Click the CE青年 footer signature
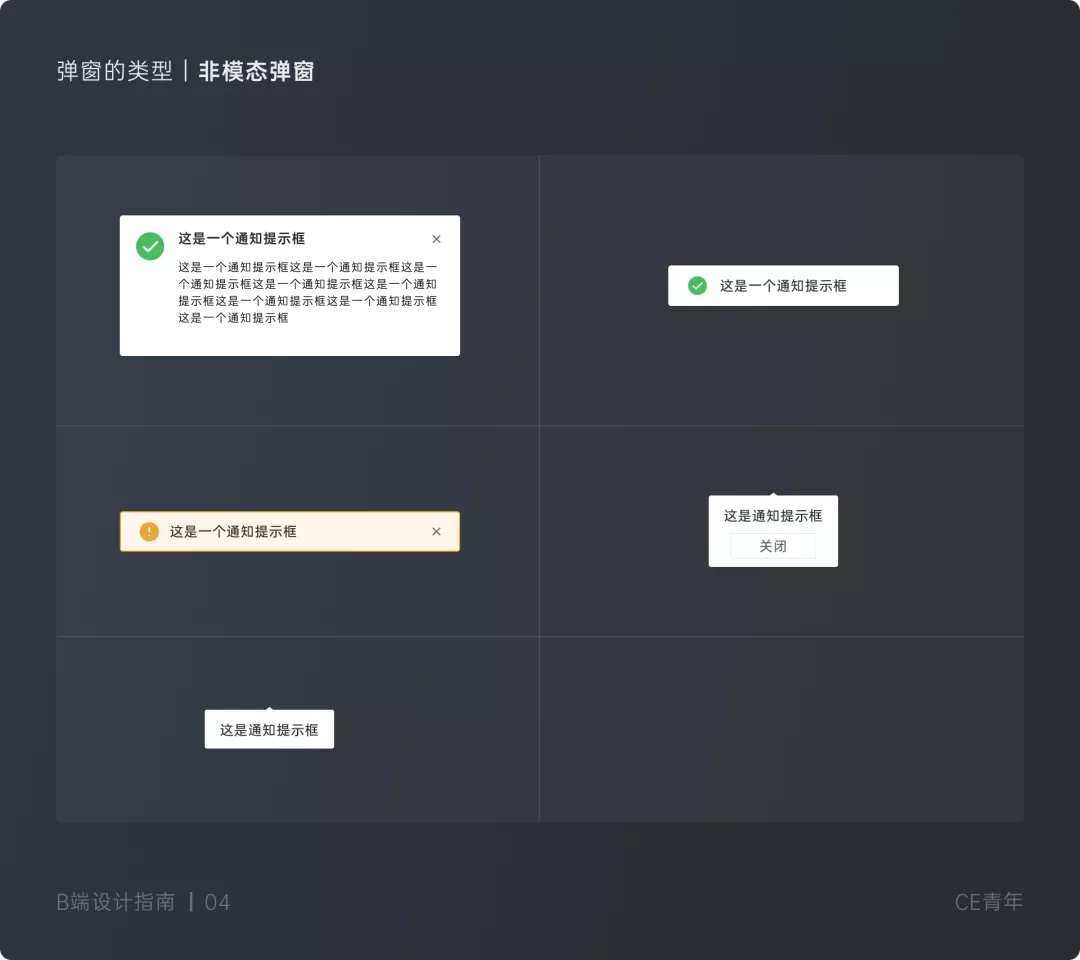The height and width of the screenshot is (960, 1080). coord(988,902)
